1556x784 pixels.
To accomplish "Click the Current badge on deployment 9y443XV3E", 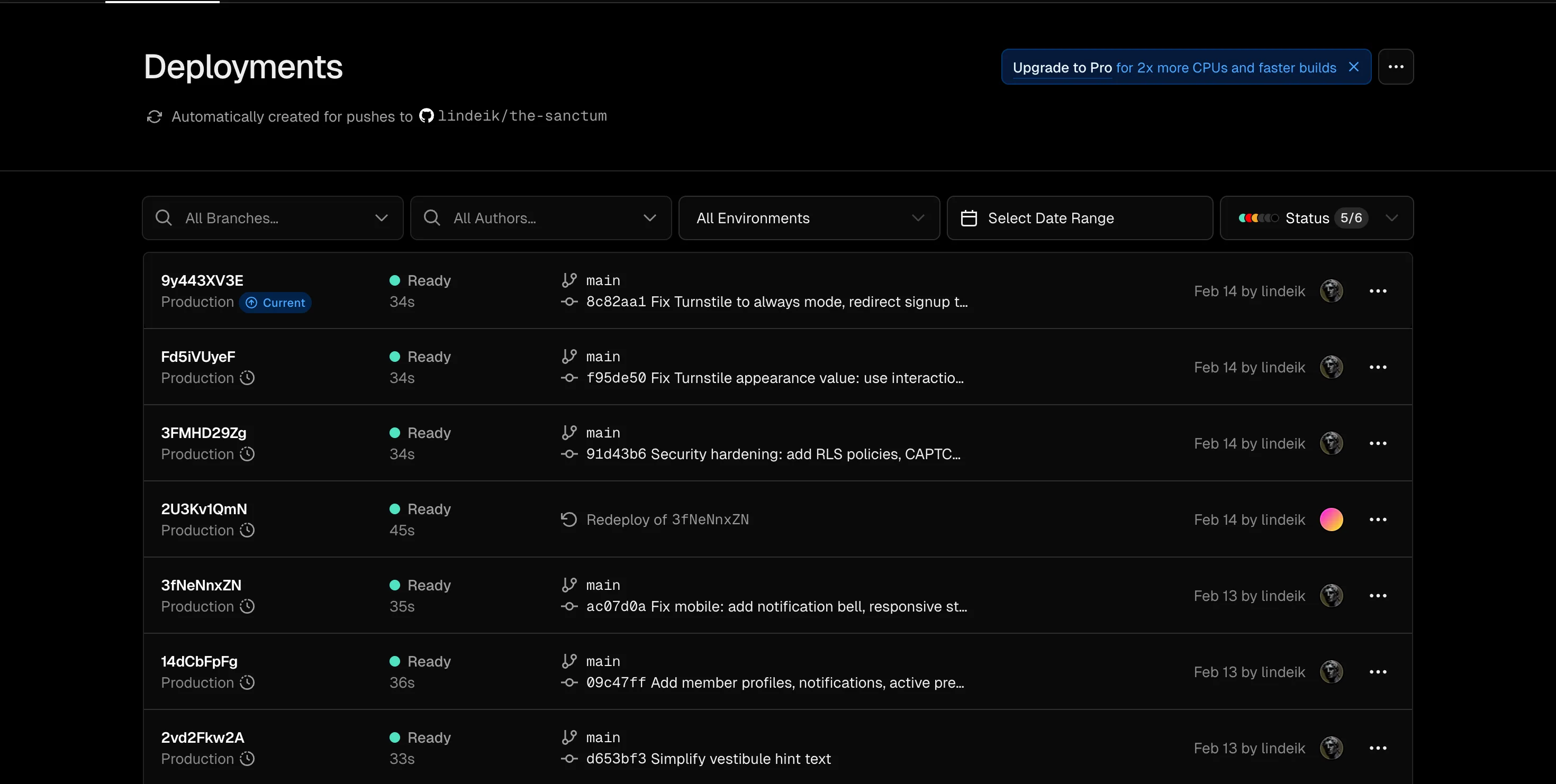I will (x=275, y=303).
